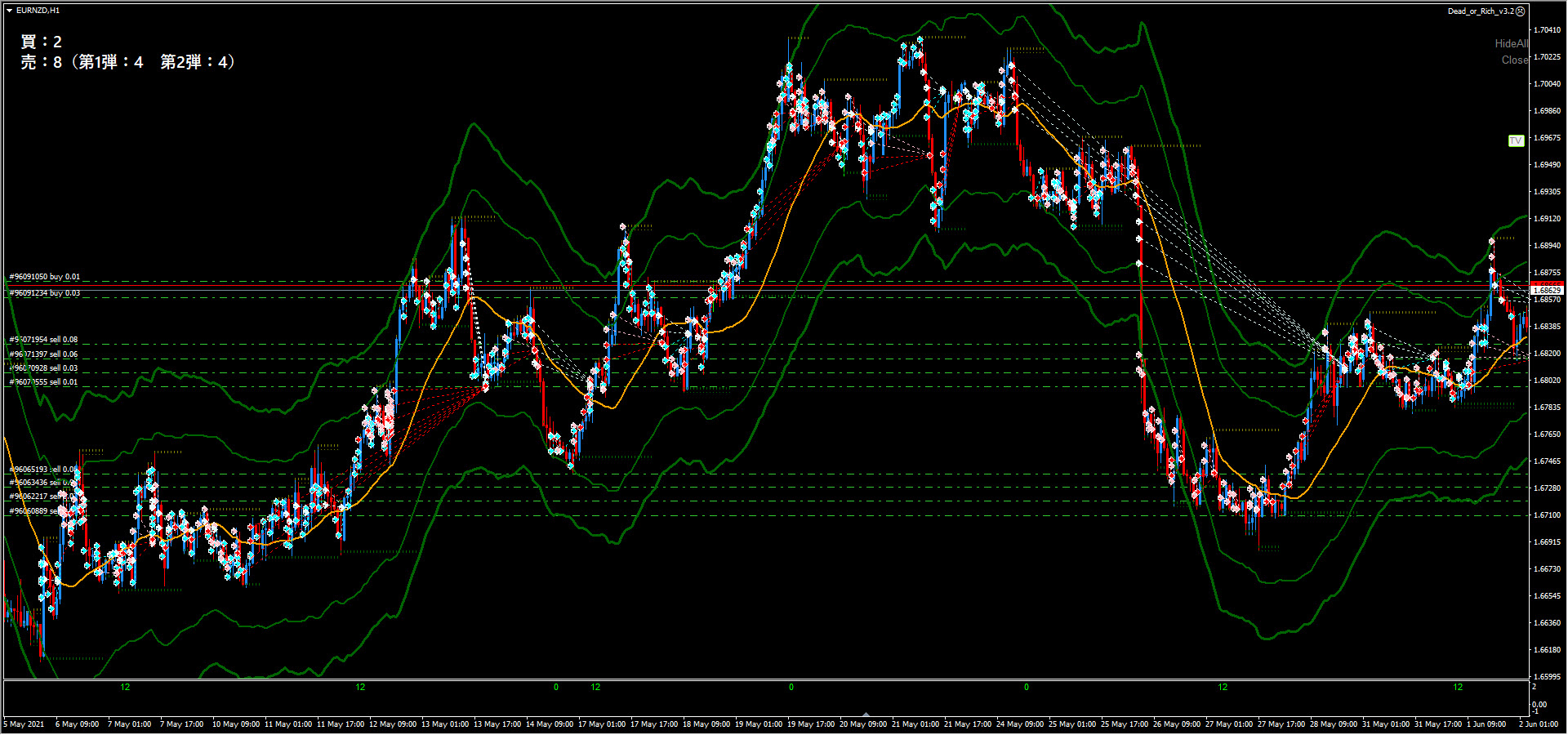Image resolution: width=1568 pixels, height=735 pixels.
Task: Select order #96060889 sell label
Action: click(43, 510)
